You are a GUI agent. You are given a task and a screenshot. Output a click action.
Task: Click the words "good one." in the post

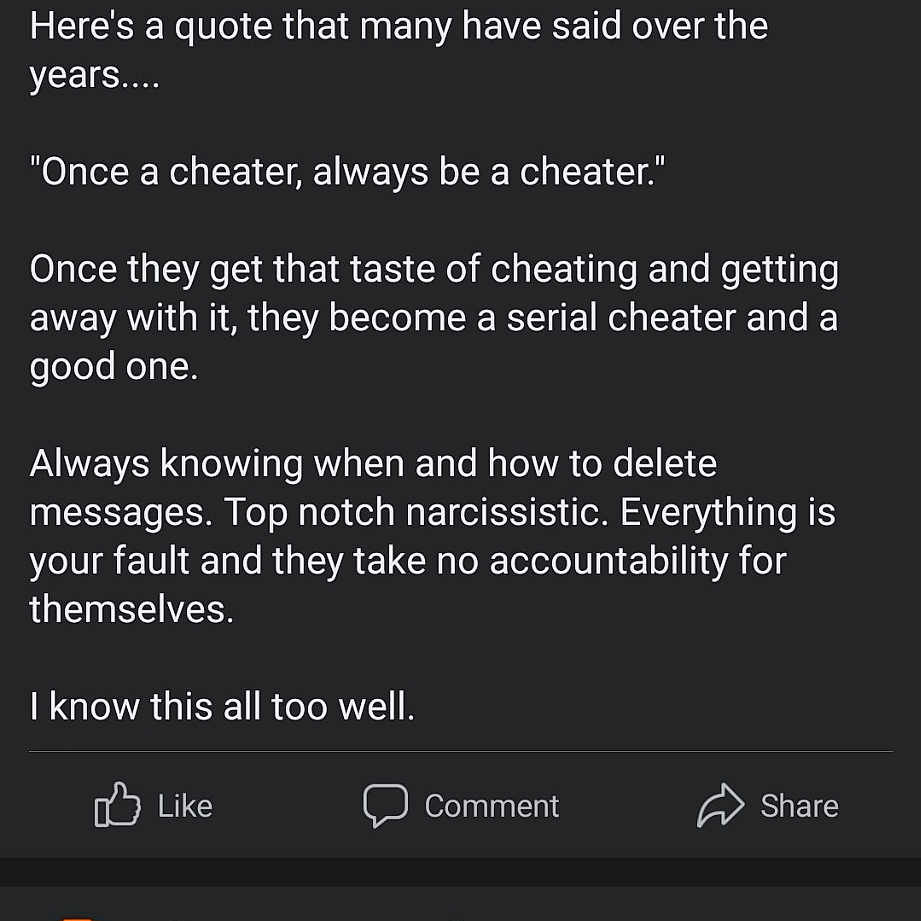[x=114, y=366]
